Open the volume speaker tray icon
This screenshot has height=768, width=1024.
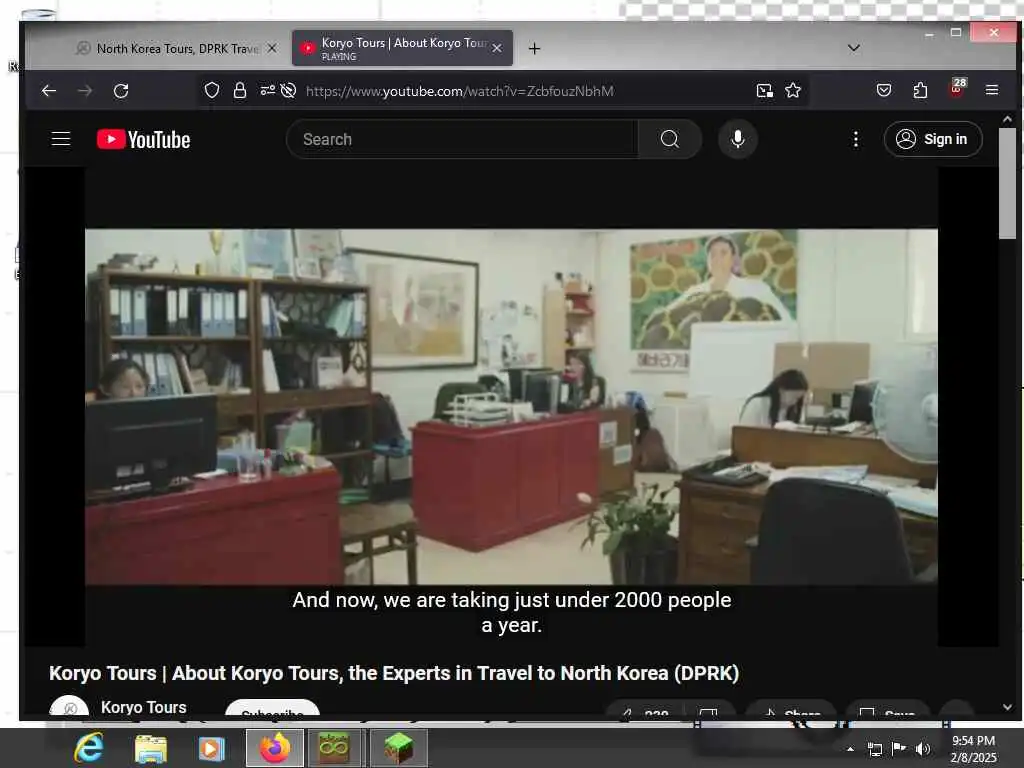point(922,749)
